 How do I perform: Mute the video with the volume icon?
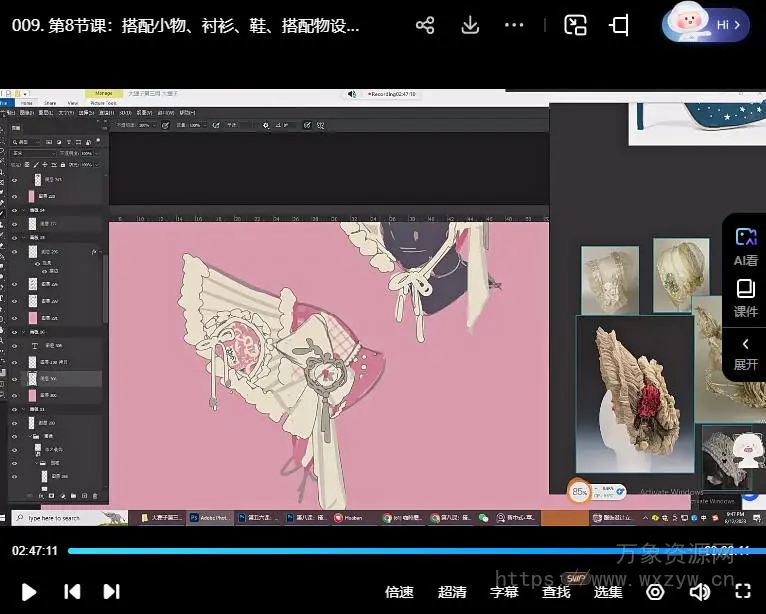[x=699, y=591]
